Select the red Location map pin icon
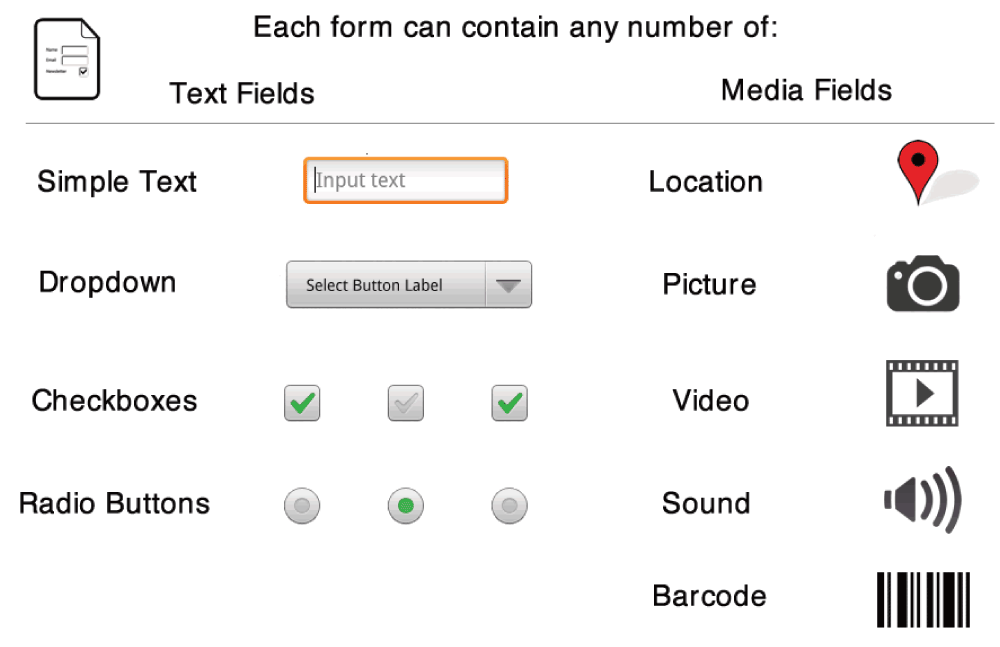 [918, 172]
